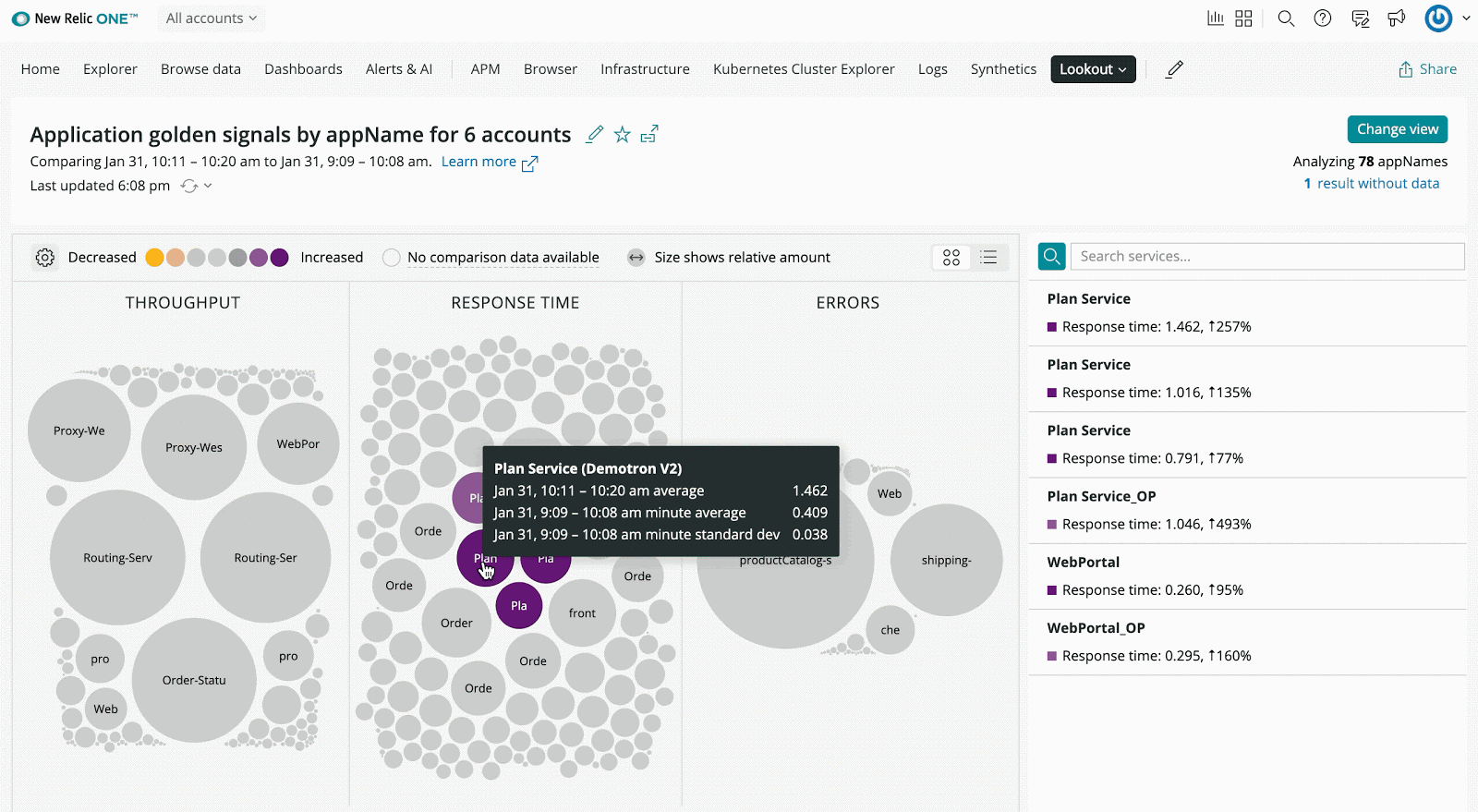Click the search magnifier icon in top bar

[x=1285, y=18]
